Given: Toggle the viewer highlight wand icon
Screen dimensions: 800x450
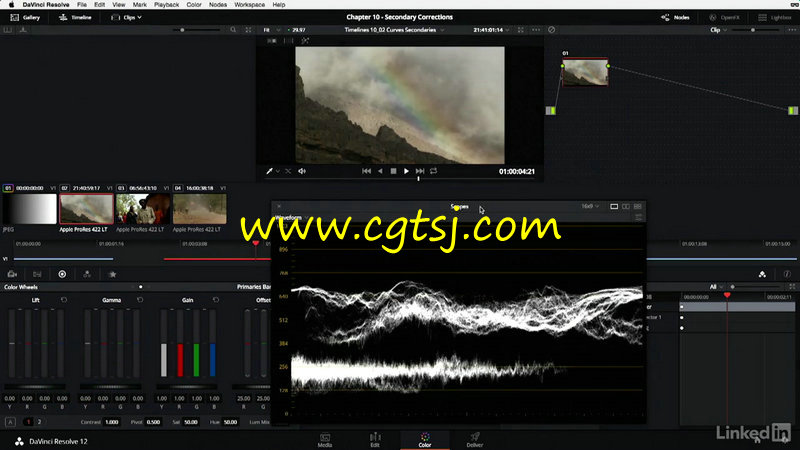Looking at the screenshot, I should [x=305, y=41].
